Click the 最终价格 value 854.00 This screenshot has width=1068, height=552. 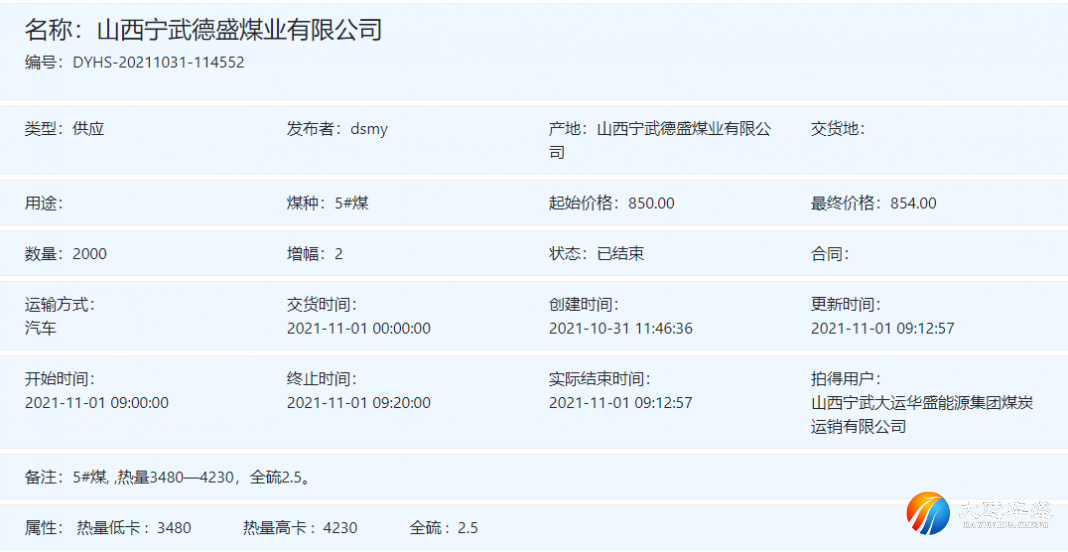tap(913, 203)
